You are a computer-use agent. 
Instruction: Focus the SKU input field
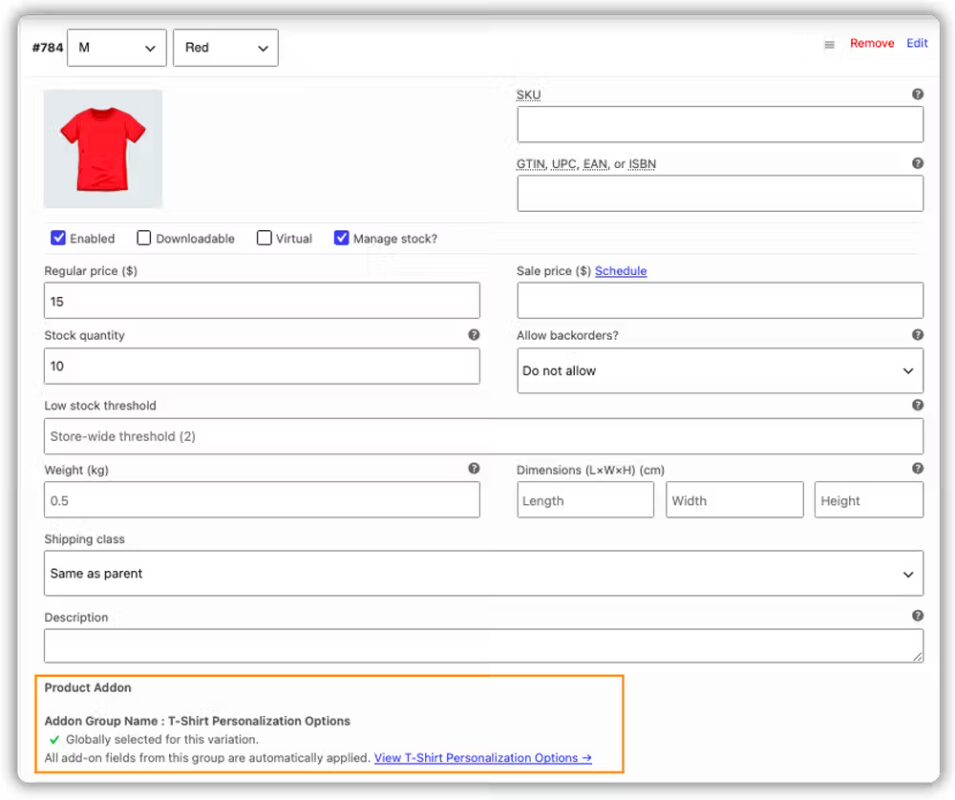click(720, 124)
